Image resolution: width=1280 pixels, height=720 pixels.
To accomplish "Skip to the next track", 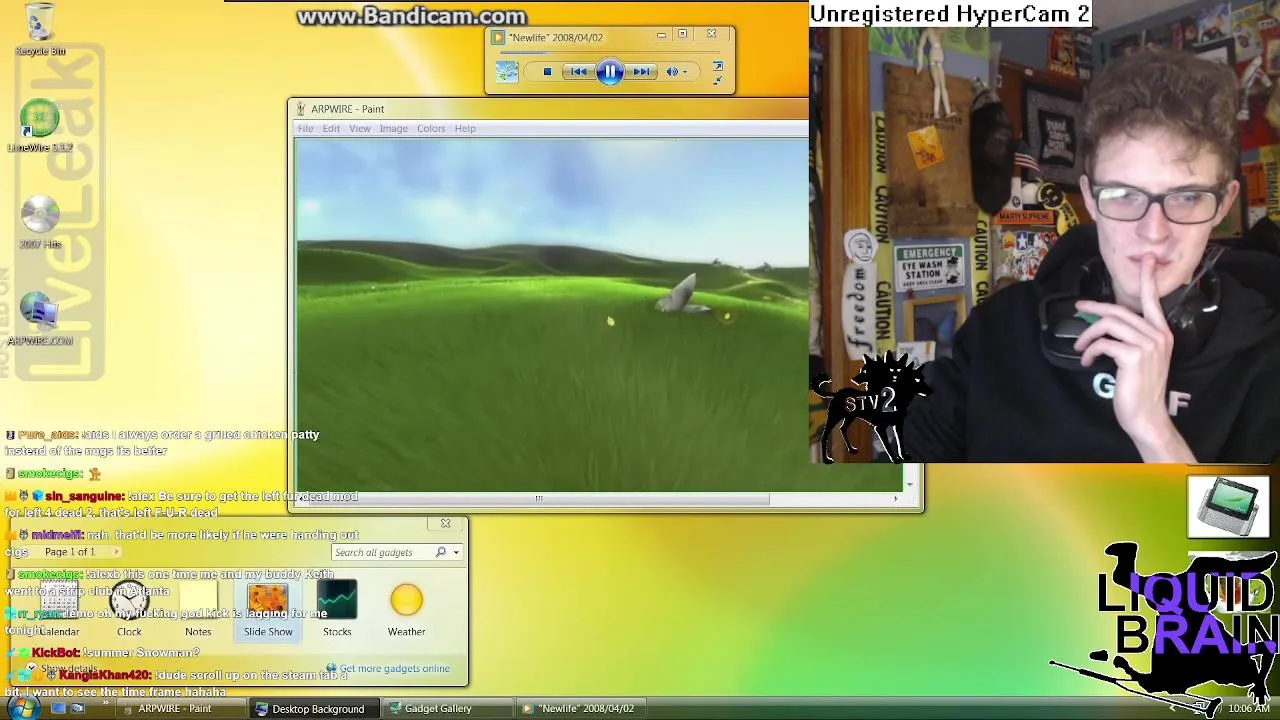I will tap(642, 71).
